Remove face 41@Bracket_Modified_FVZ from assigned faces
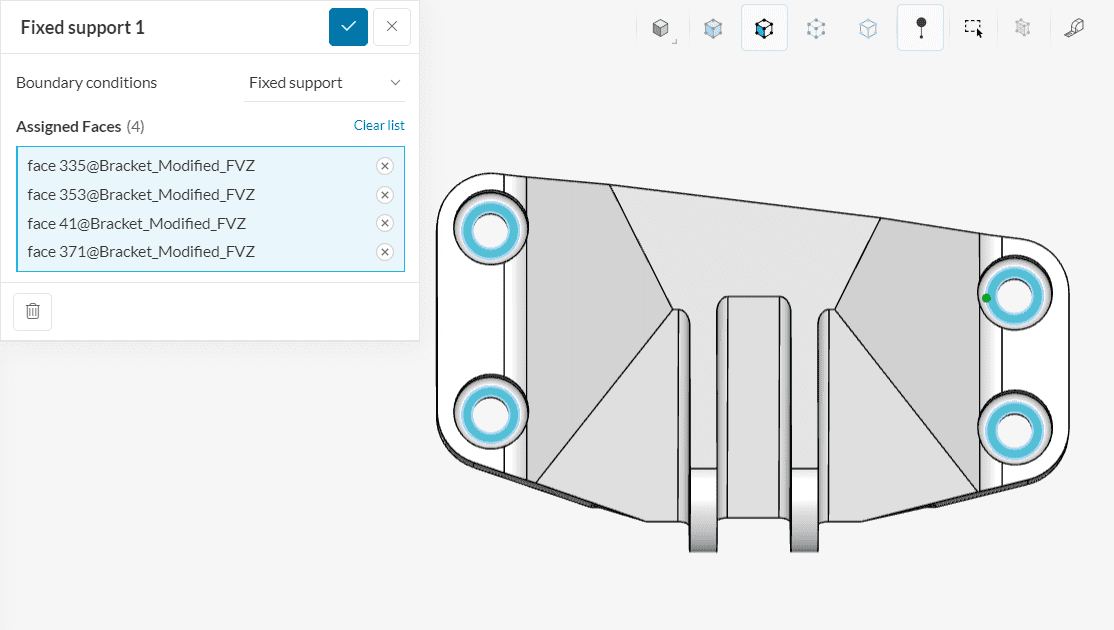This screenshot has height=630, width=1114. tap(385, 223)
